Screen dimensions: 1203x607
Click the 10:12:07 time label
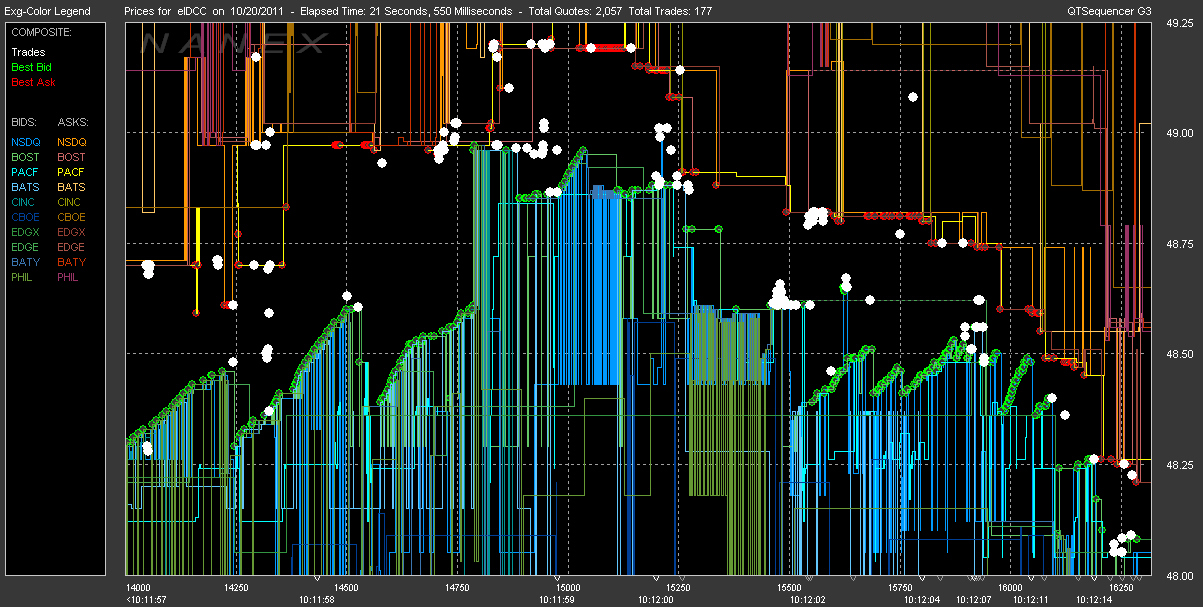(973, 600)
